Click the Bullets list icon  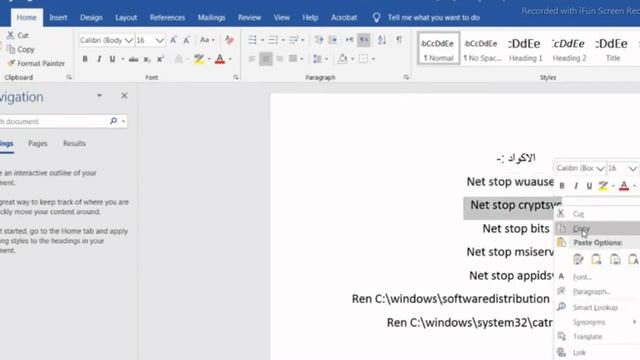pyautogui.click(x=253, y=40)
